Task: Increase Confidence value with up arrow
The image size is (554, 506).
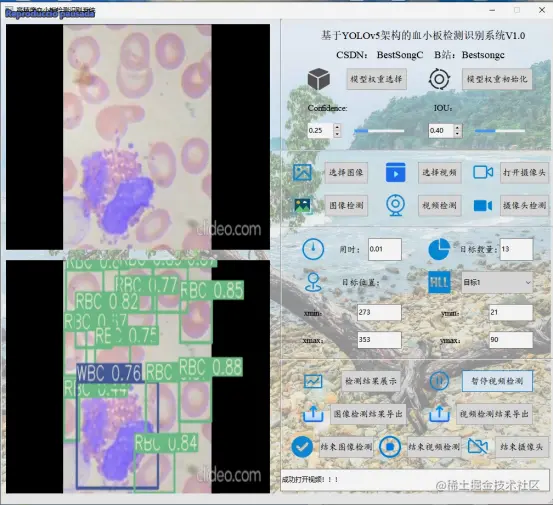Action: (x=337, y=127)
